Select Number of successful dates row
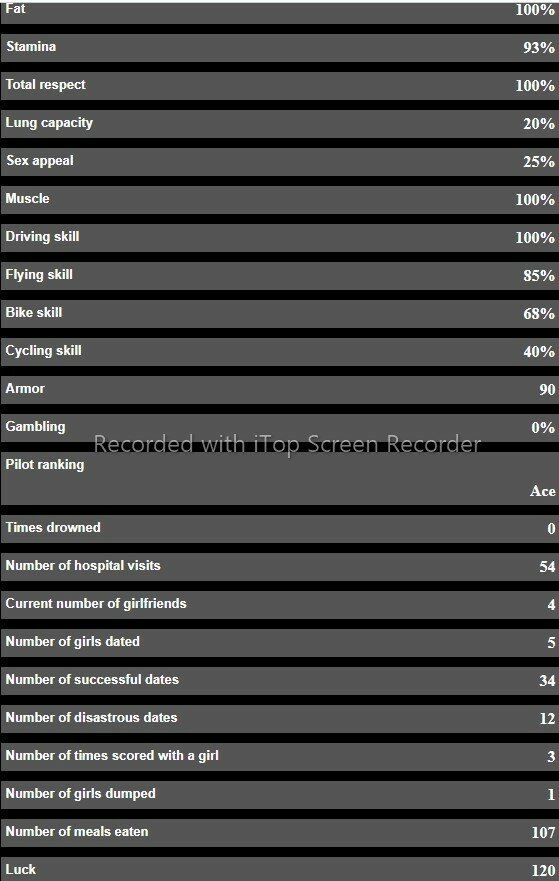Image resolution: width=559 pixels, height=881 pixels. pos(279,681)
